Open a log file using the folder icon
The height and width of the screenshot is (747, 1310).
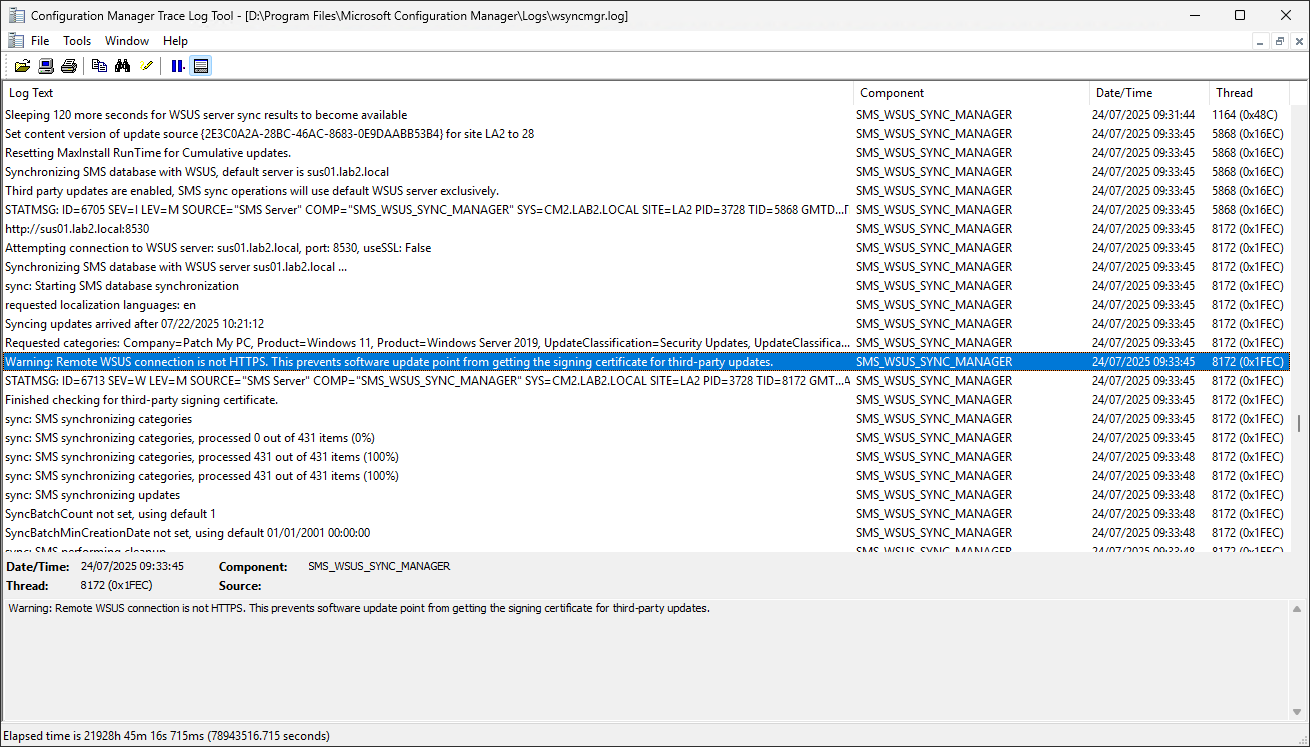(22, 65)
